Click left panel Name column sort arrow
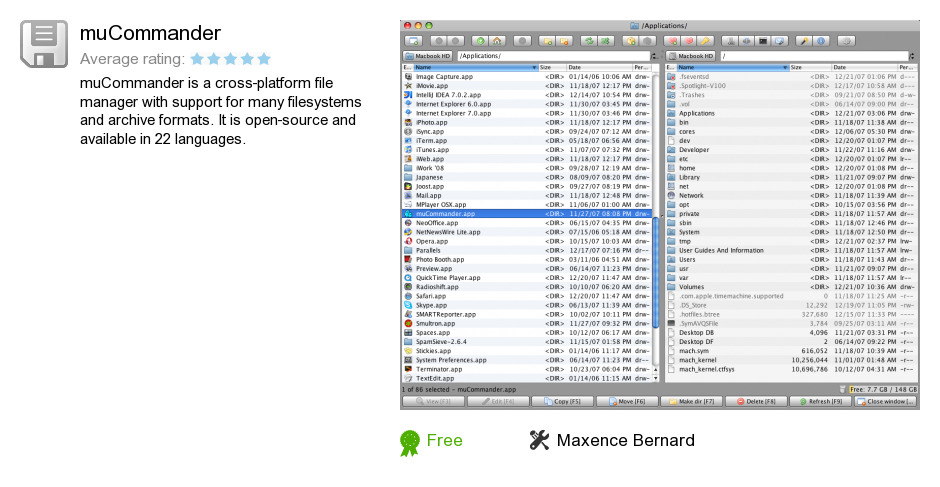This screenshot has height=487, width=940. [x=534, y=68]
